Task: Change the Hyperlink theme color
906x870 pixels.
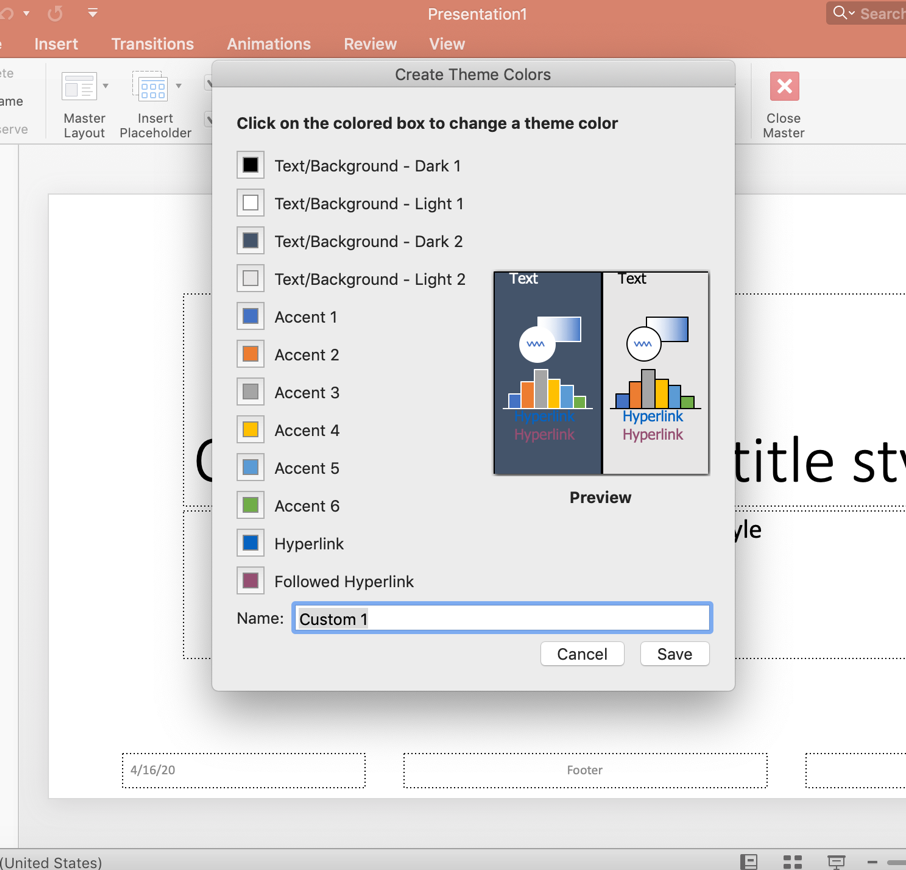Action: (250, 543)
